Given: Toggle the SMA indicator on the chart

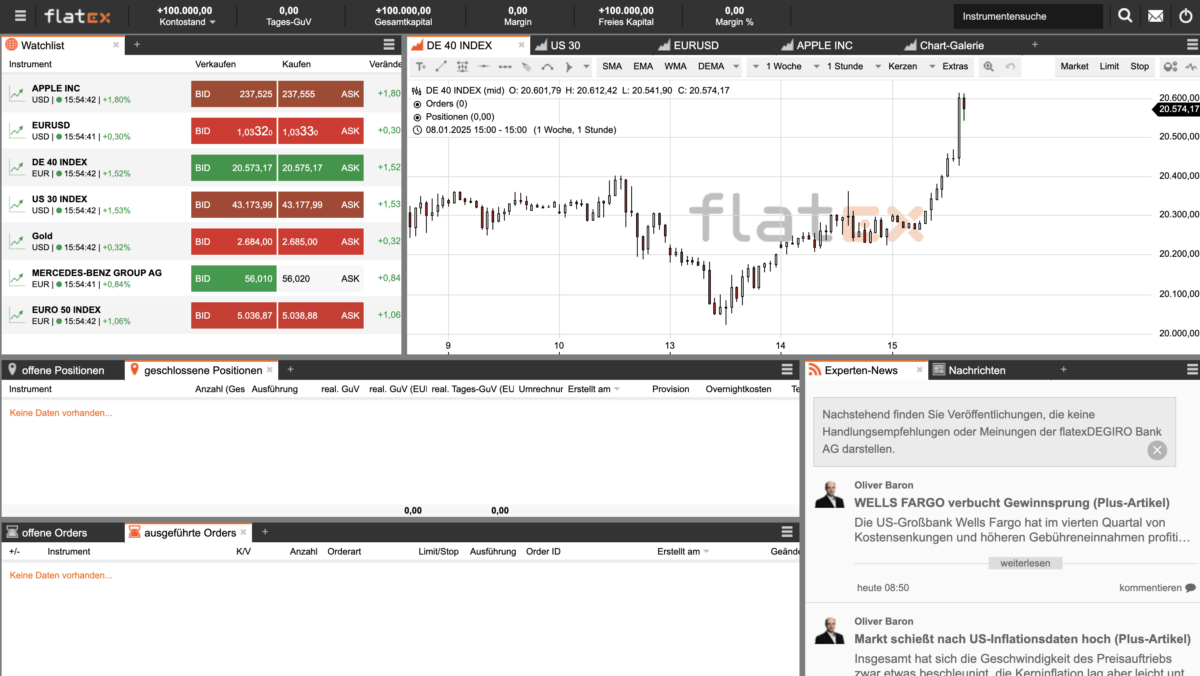Looking at the screenshot, I should click(x=612, y=67).
